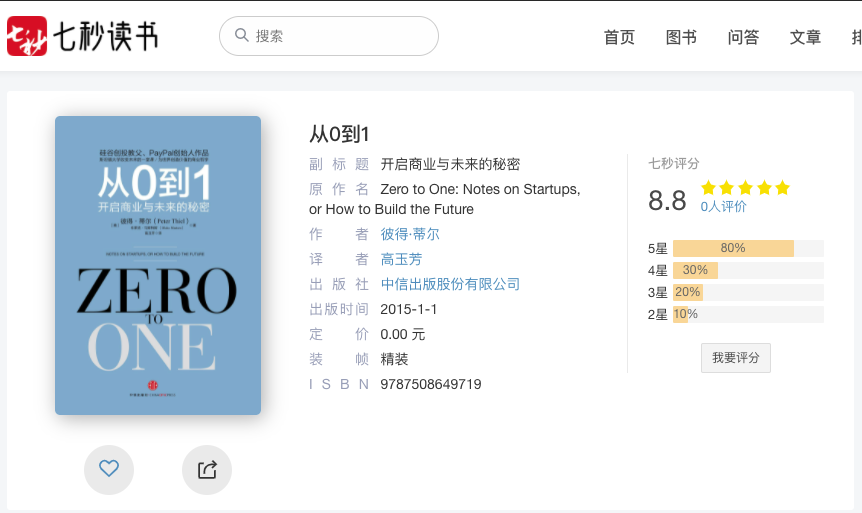The height and width of the screenshot is (513, 862).
Task: Click the subtitle 开启商业与未来的秘密
Action: click(x=450, y=164)
